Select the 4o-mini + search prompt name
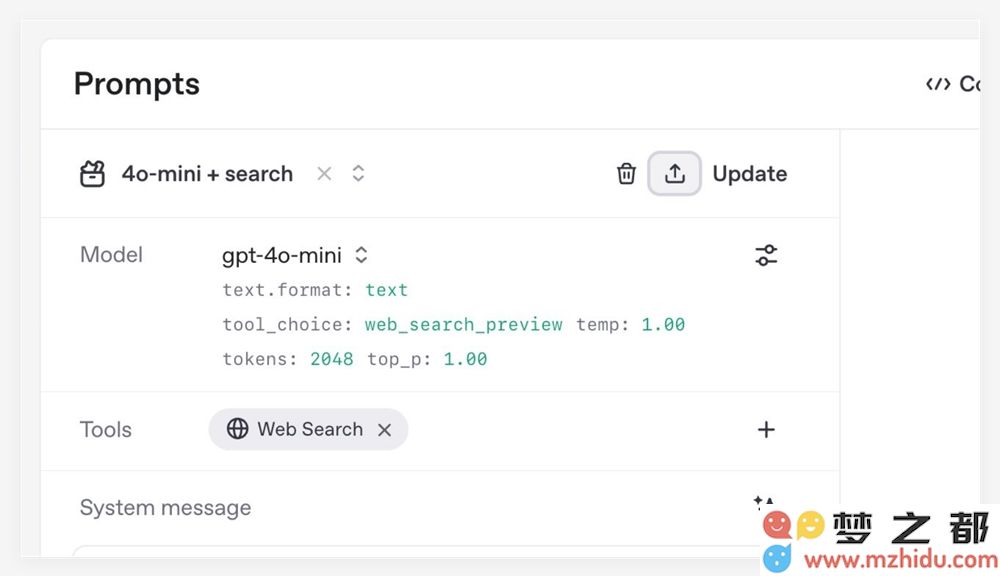This screenshot has height=576, width=1000. click(x=207, y=174)
